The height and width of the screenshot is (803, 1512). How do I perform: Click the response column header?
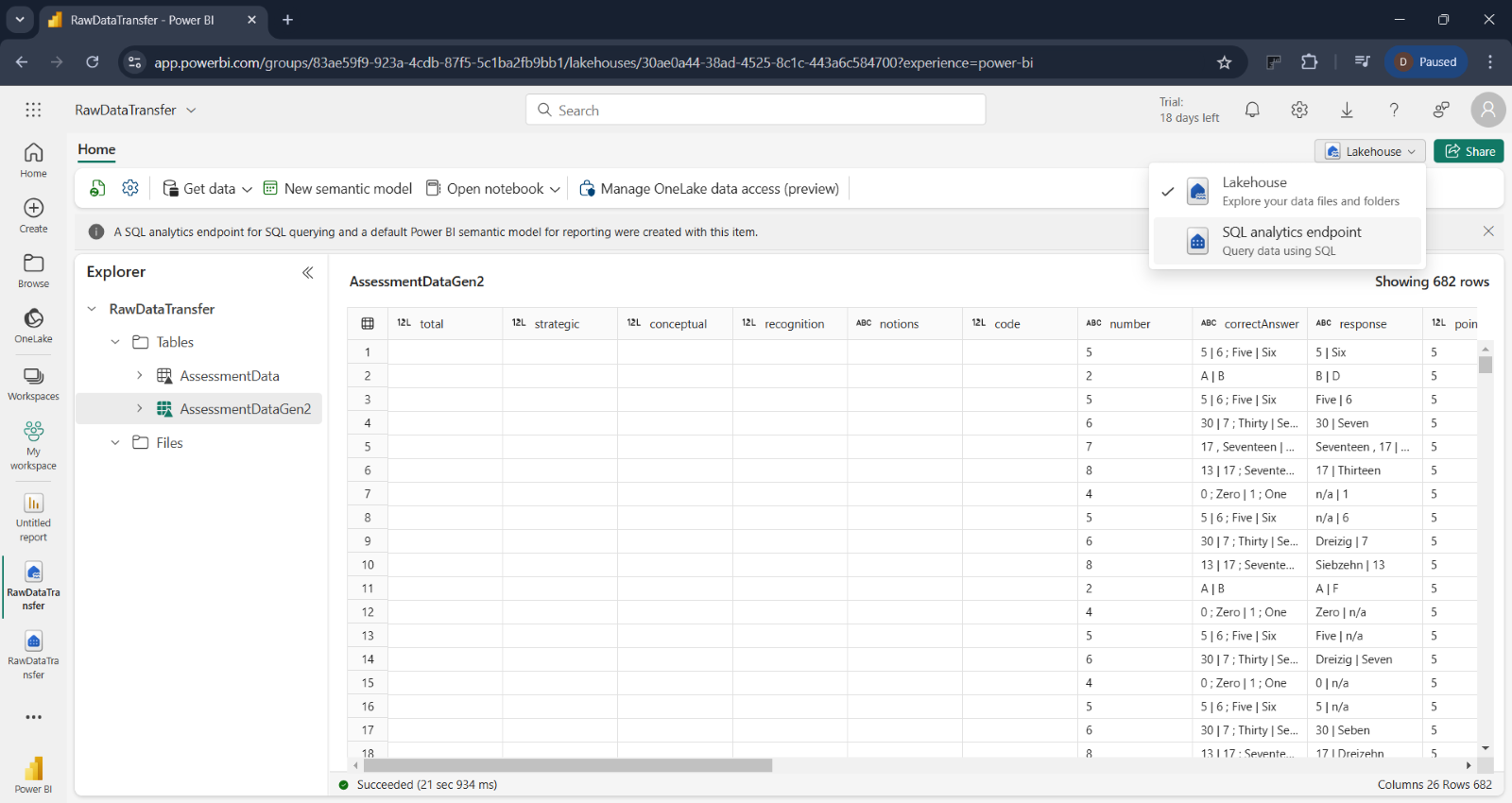(x=1365, y=323)
